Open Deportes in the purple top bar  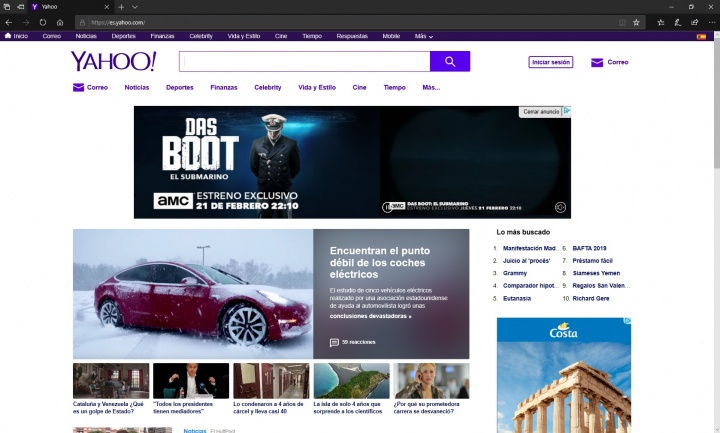tap(124, 36)
